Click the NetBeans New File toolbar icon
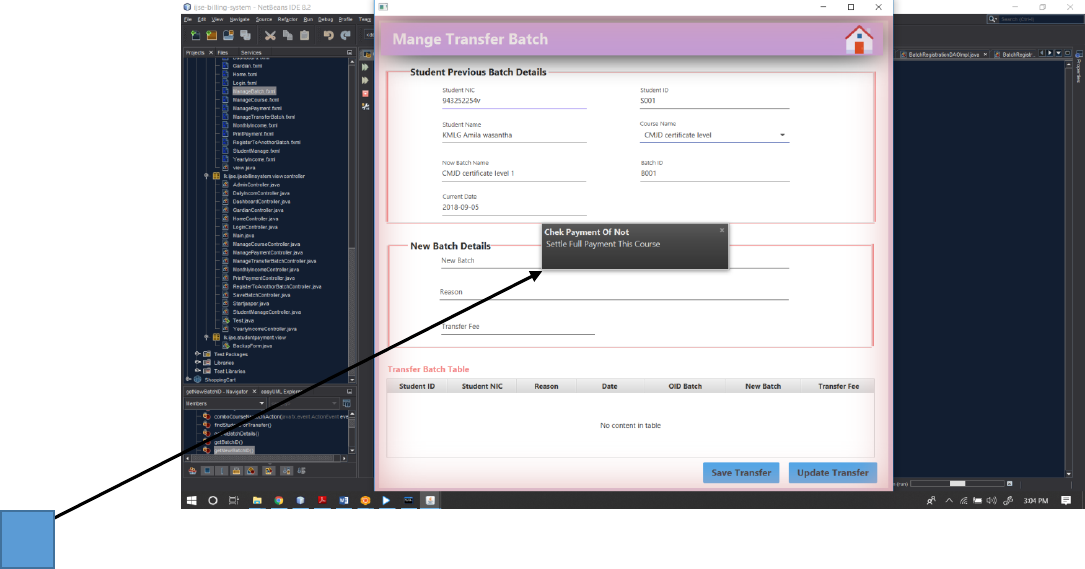This screenshot has width=1085, height=569. 195,35
